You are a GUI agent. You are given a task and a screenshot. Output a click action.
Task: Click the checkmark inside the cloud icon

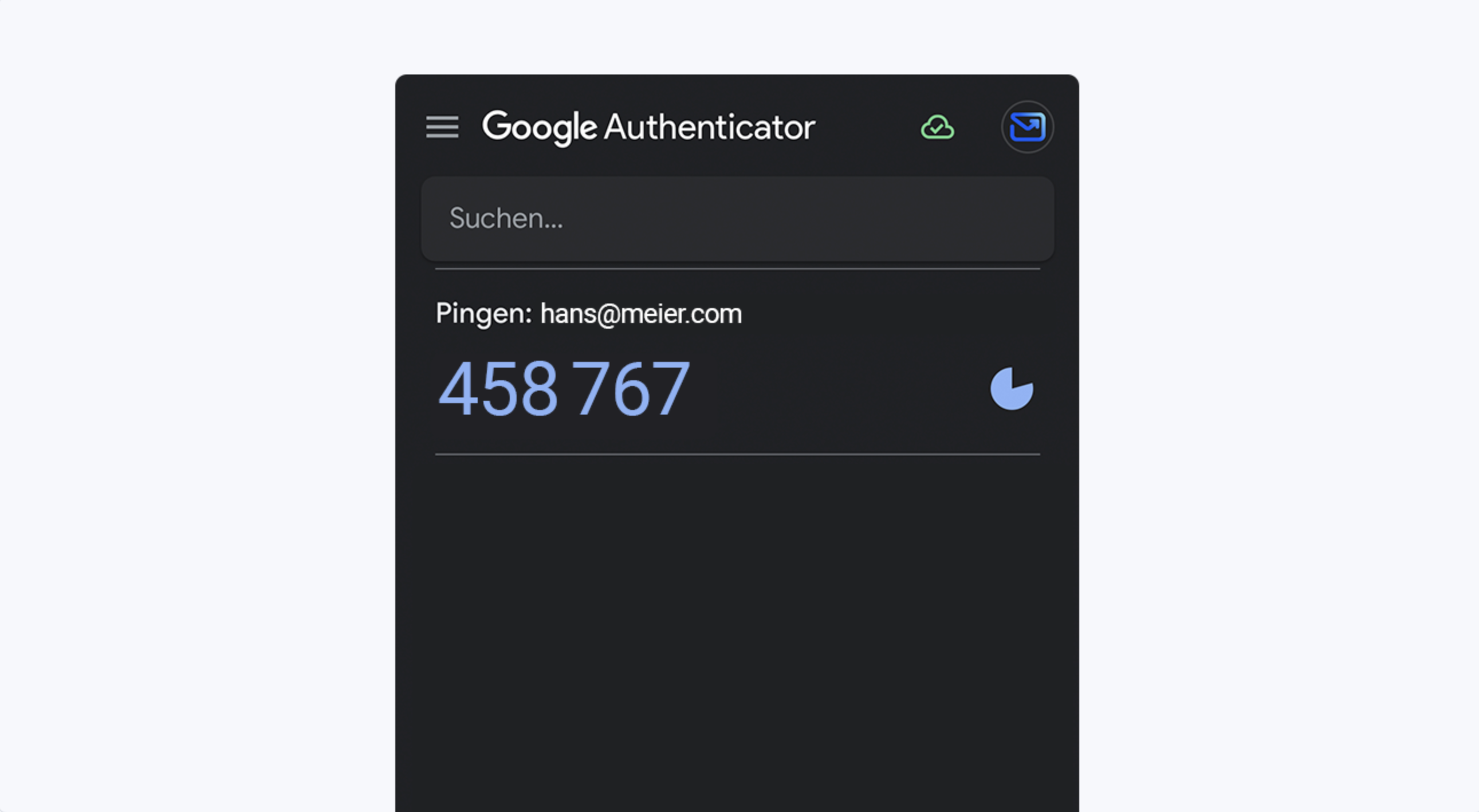(937, 129)
